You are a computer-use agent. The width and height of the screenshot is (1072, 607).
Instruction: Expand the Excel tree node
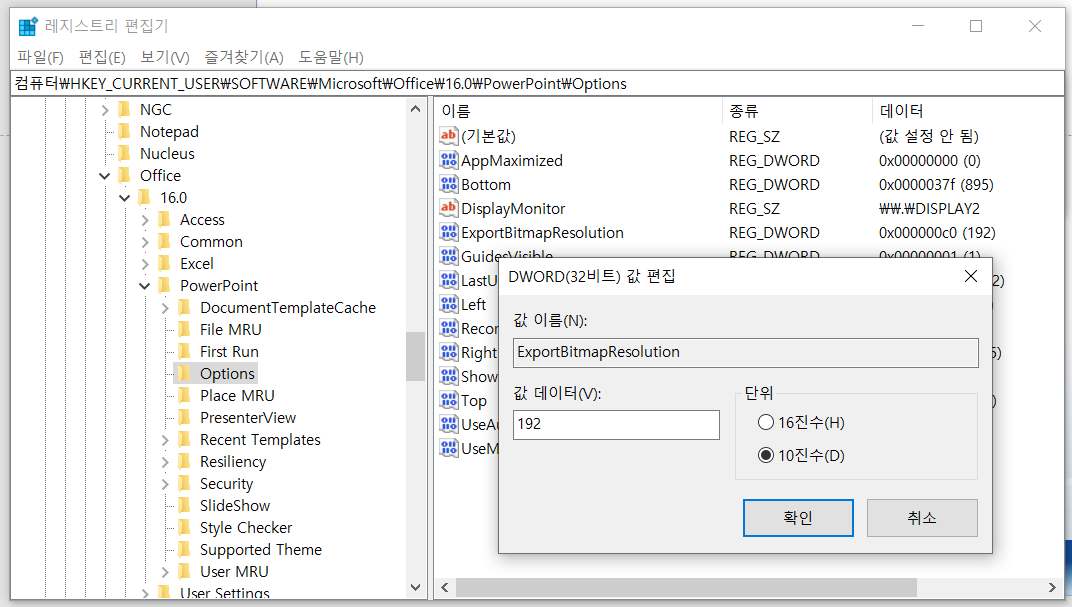(145, 264)
